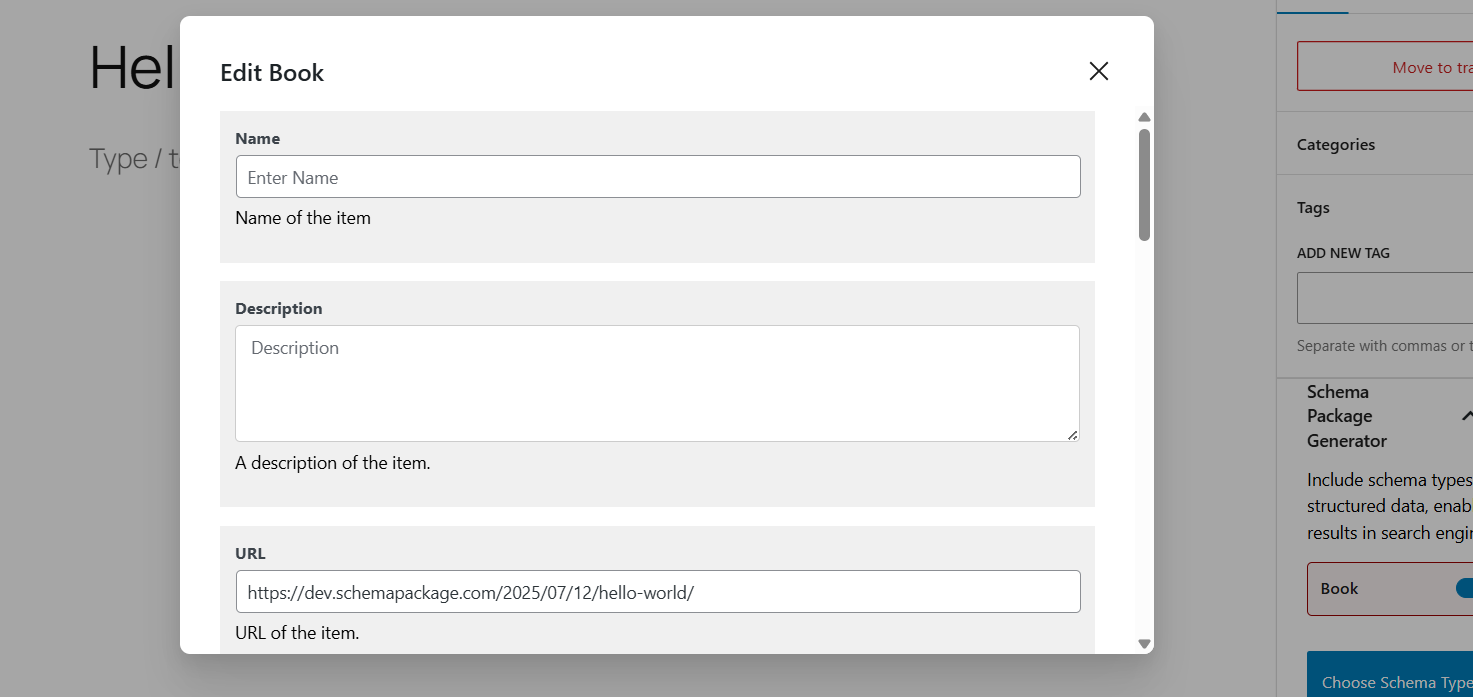Click the Schema Package Generator panel title
1473x697 pixels.
1347,416
